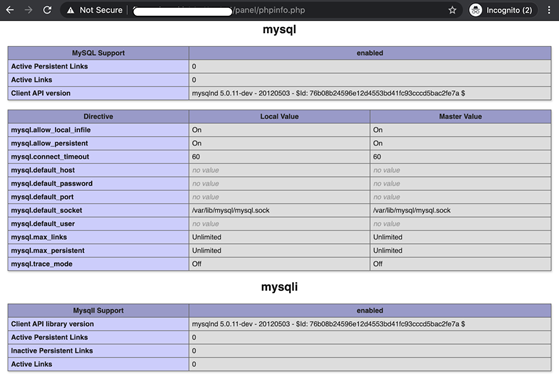Click Client API library version label
This screenshot has width=559, height=377.
[x=52, y=324]
